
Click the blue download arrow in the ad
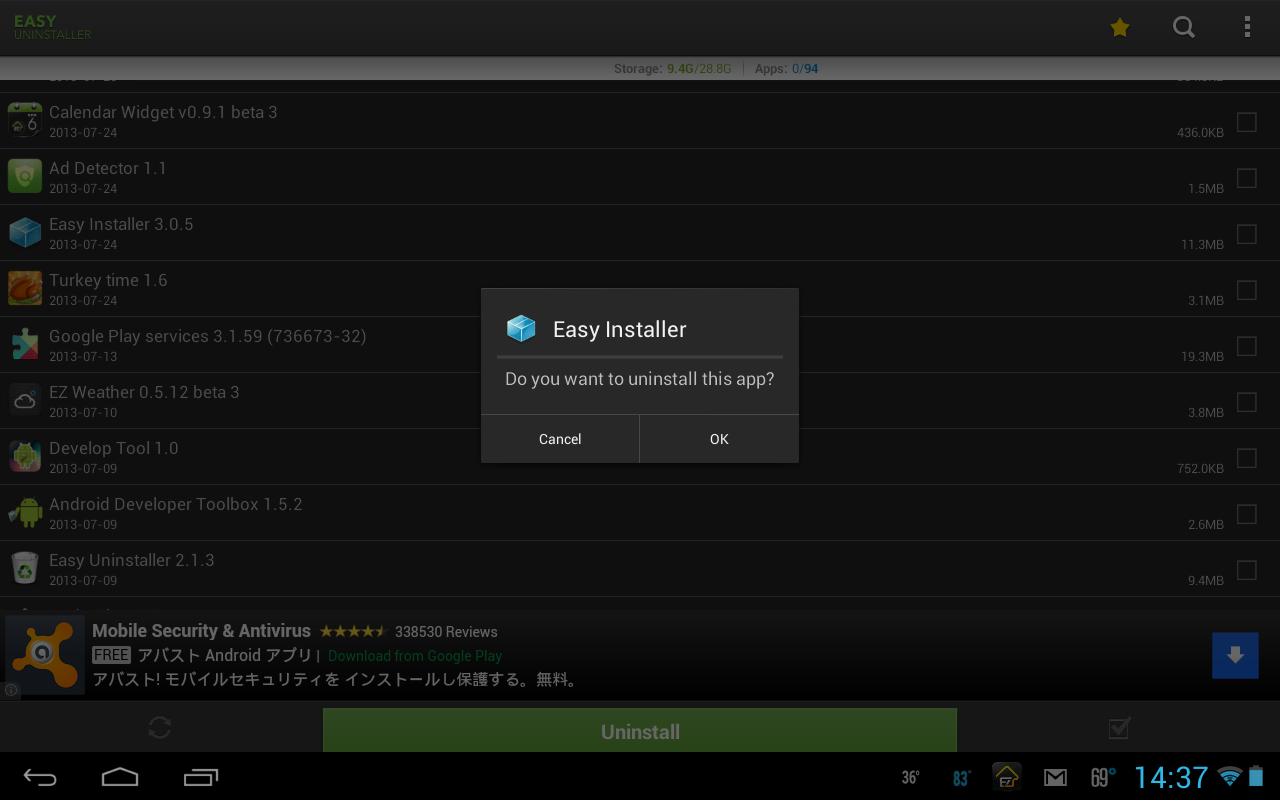(1235, 655)
